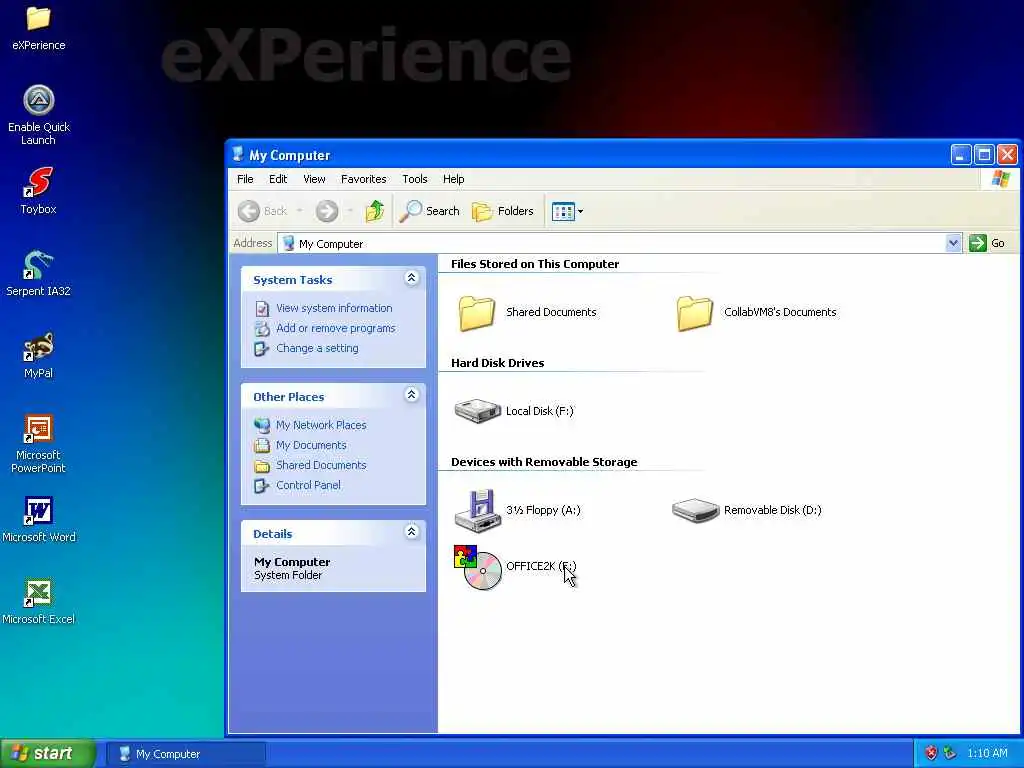Open the Favorites menu
Screen dimensions: 1024x768
click(x=363, y=179)
